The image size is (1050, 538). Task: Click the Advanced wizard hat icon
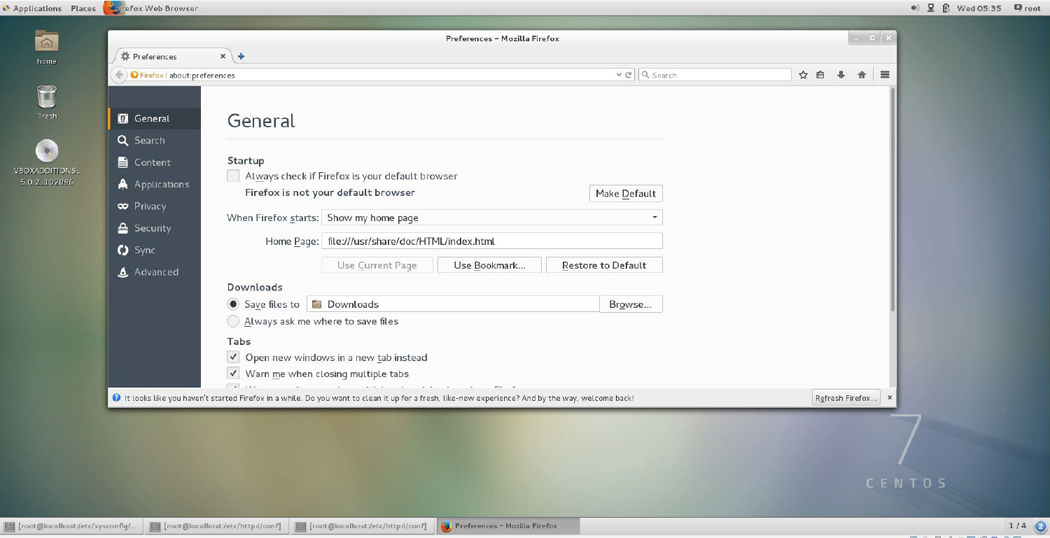click(123, 272)
